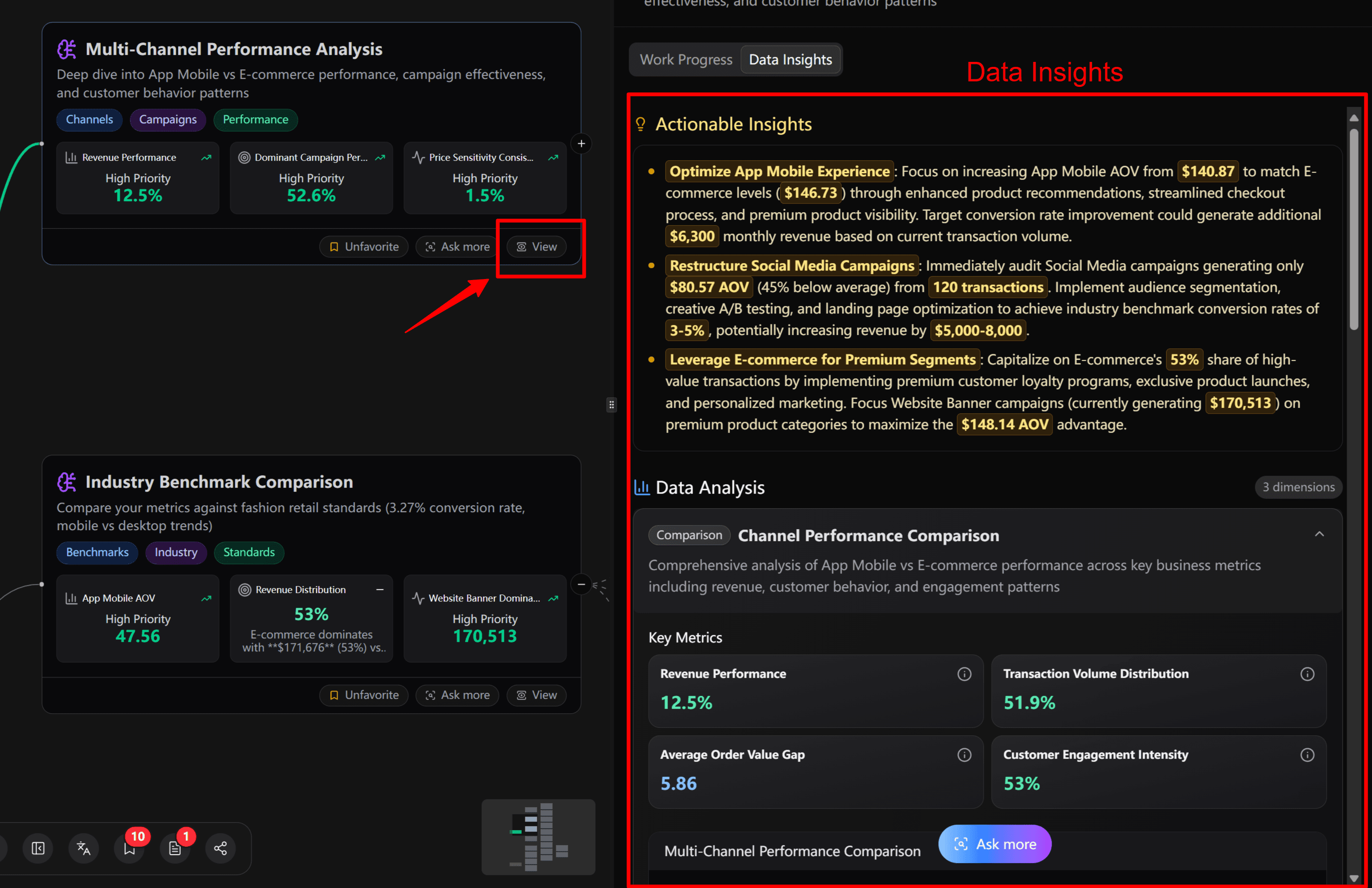Click brain icon beside Multi-Channel Performance Analysis
Screen dimensions: 1372x888
(67, 49)
